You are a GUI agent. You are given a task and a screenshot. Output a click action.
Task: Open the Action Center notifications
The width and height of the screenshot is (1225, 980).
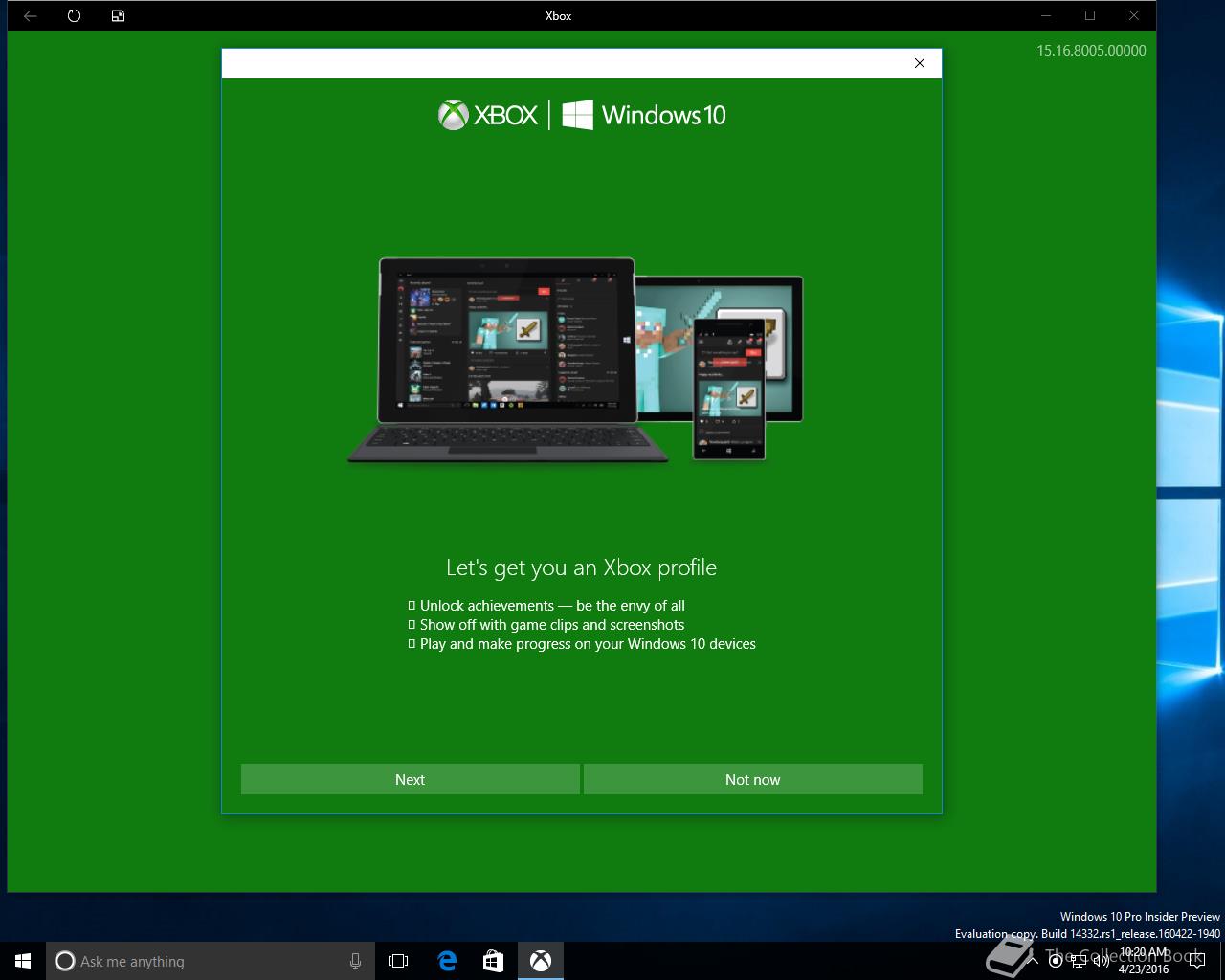(x=1197, y=961)
